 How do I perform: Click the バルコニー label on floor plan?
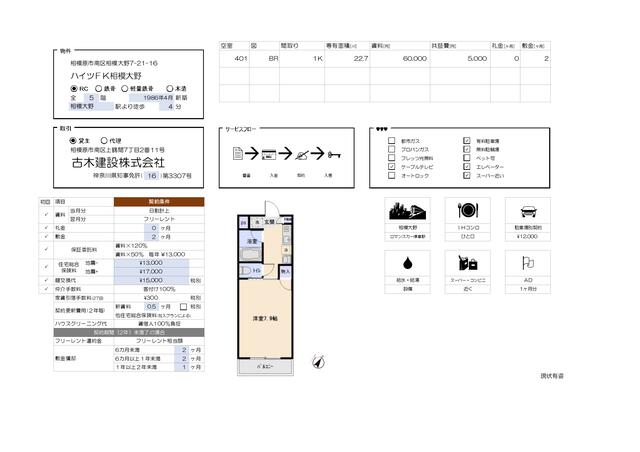coord(265,366)
